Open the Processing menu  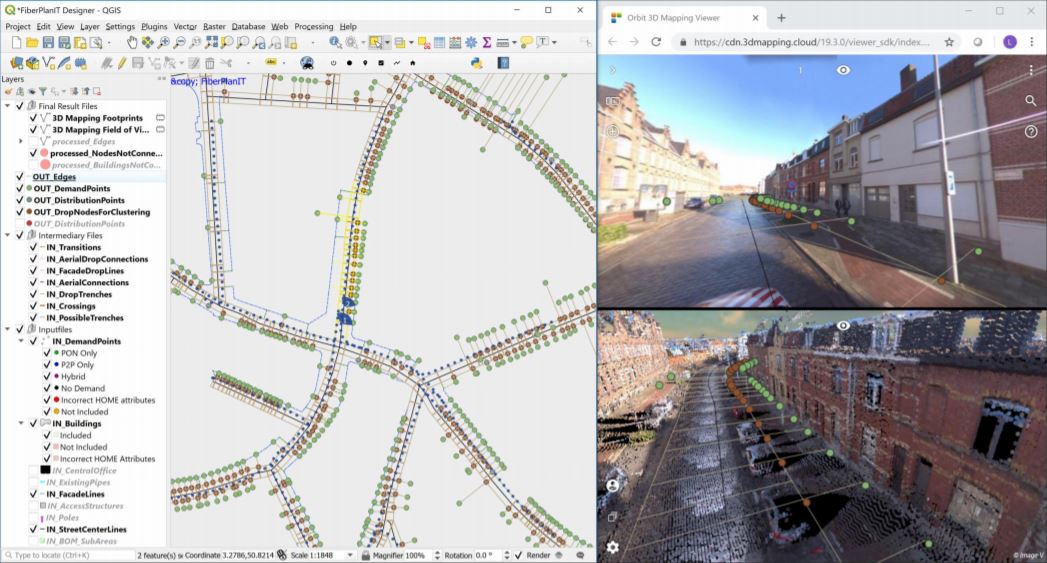(314, 26)
